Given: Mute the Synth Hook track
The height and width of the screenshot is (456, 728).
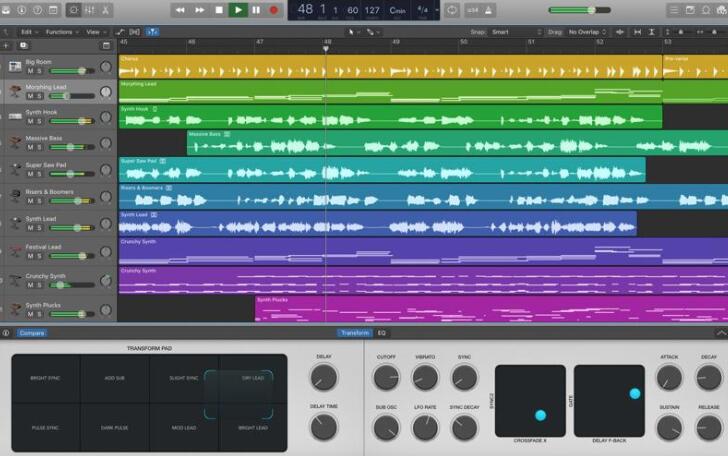Looking at the screenshot, I should [30, 121].
